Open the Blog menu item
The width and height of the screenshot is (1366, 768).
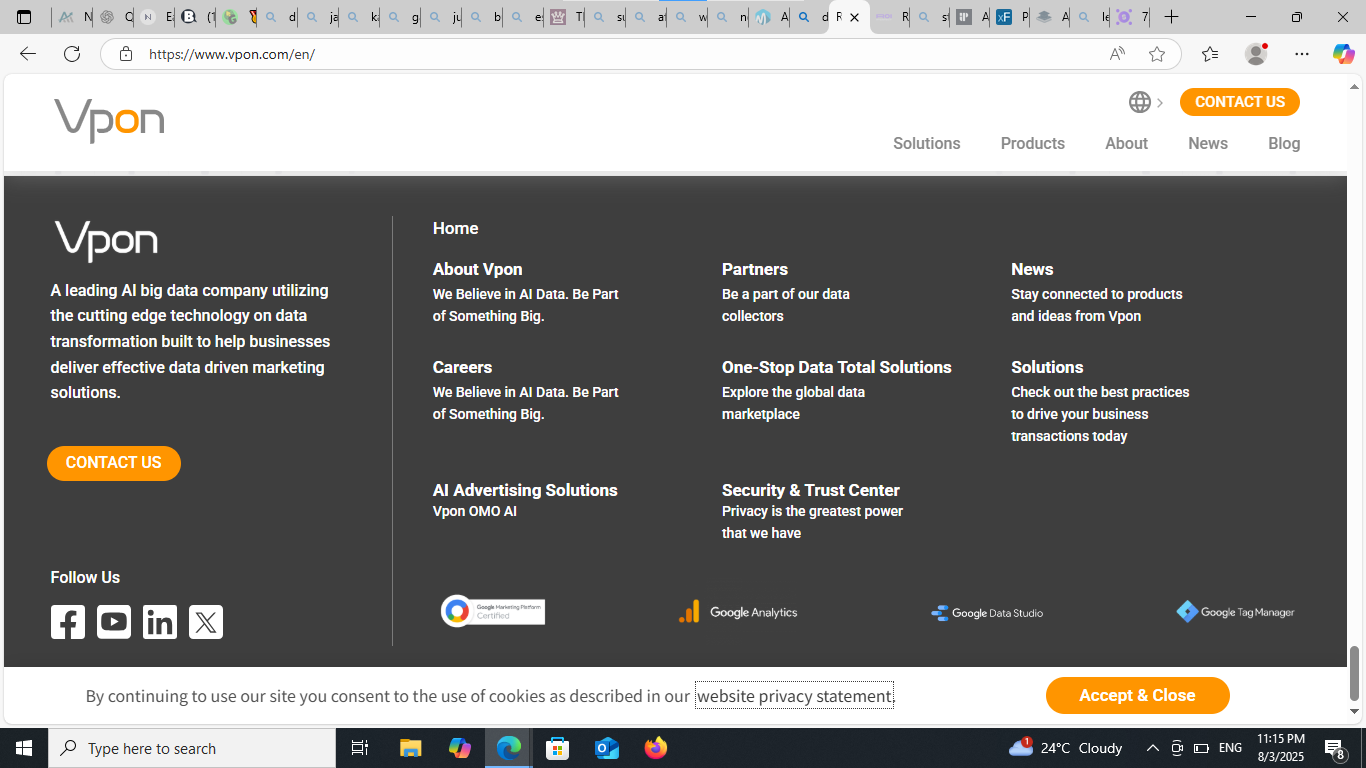[1284, 143]
